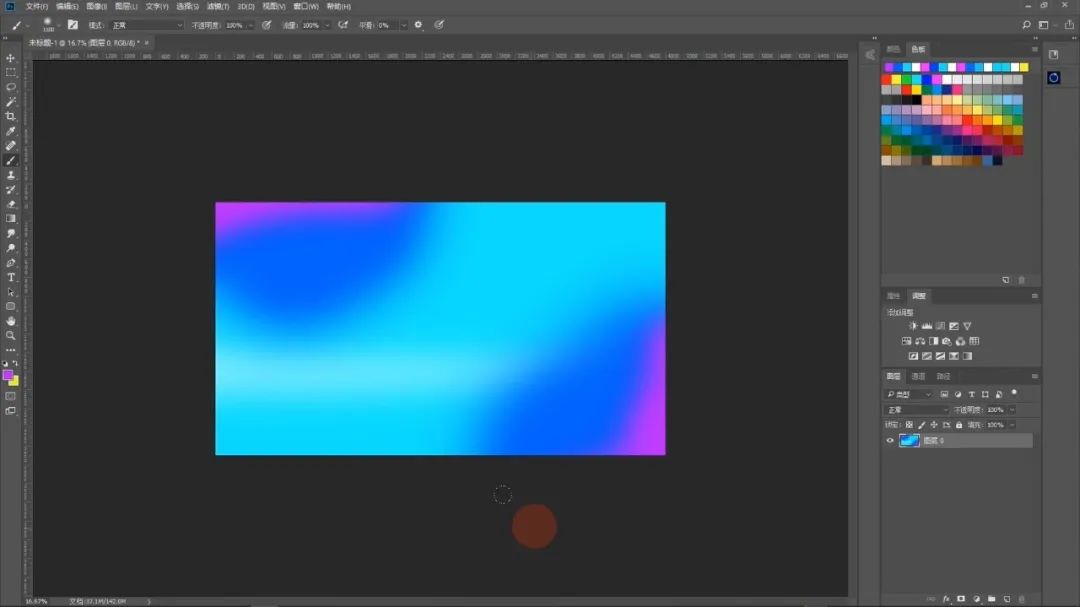The height and width of the screenshot is (607, 1080).
Task: Select the History Brush tool
Action: (x=10, y=189)
